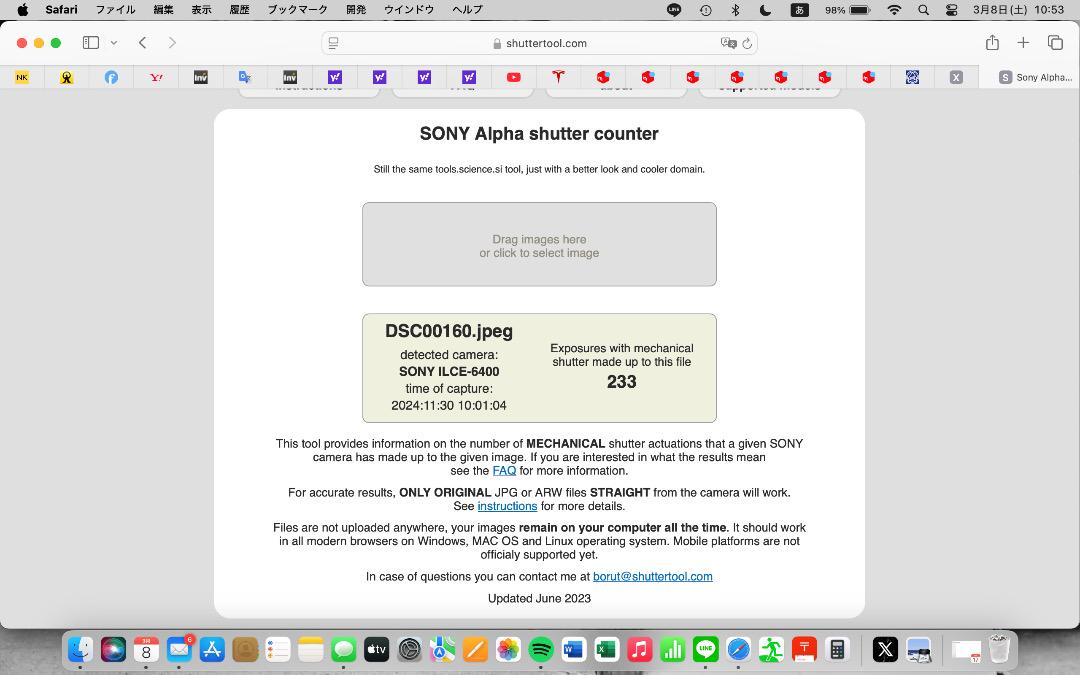The height and width of the screenshot is (675, 1080).
Task: Toggle the Safari sidebar
Action: [91, 43]
